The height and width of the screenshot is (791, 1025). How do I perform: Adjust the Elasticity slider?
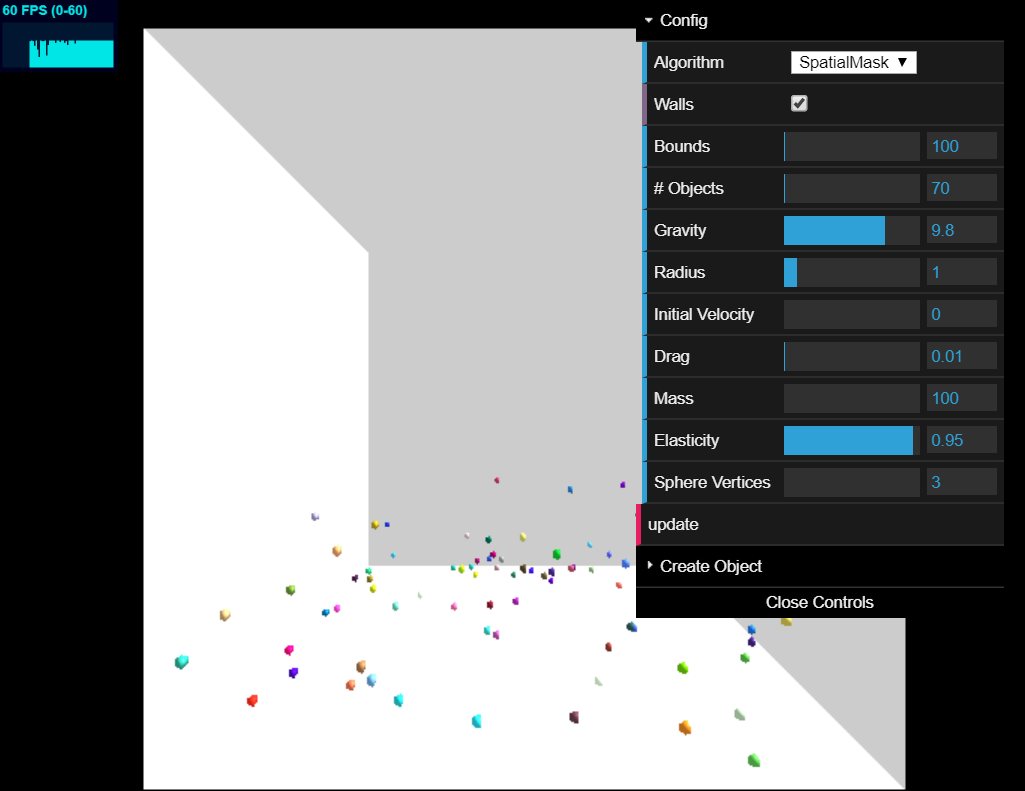coord(849,440)
